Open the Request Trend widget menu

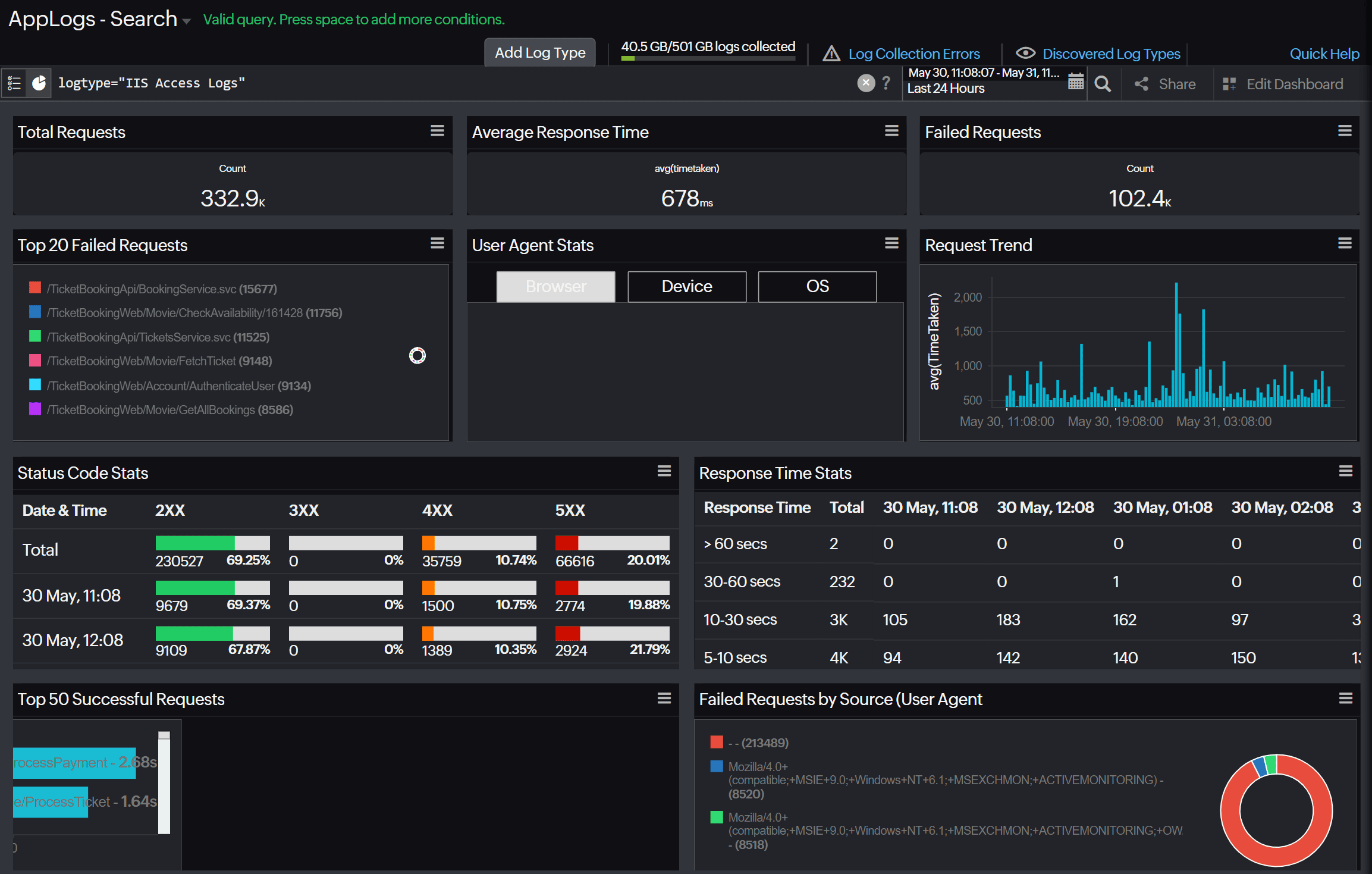click(x=1345, y=243)
